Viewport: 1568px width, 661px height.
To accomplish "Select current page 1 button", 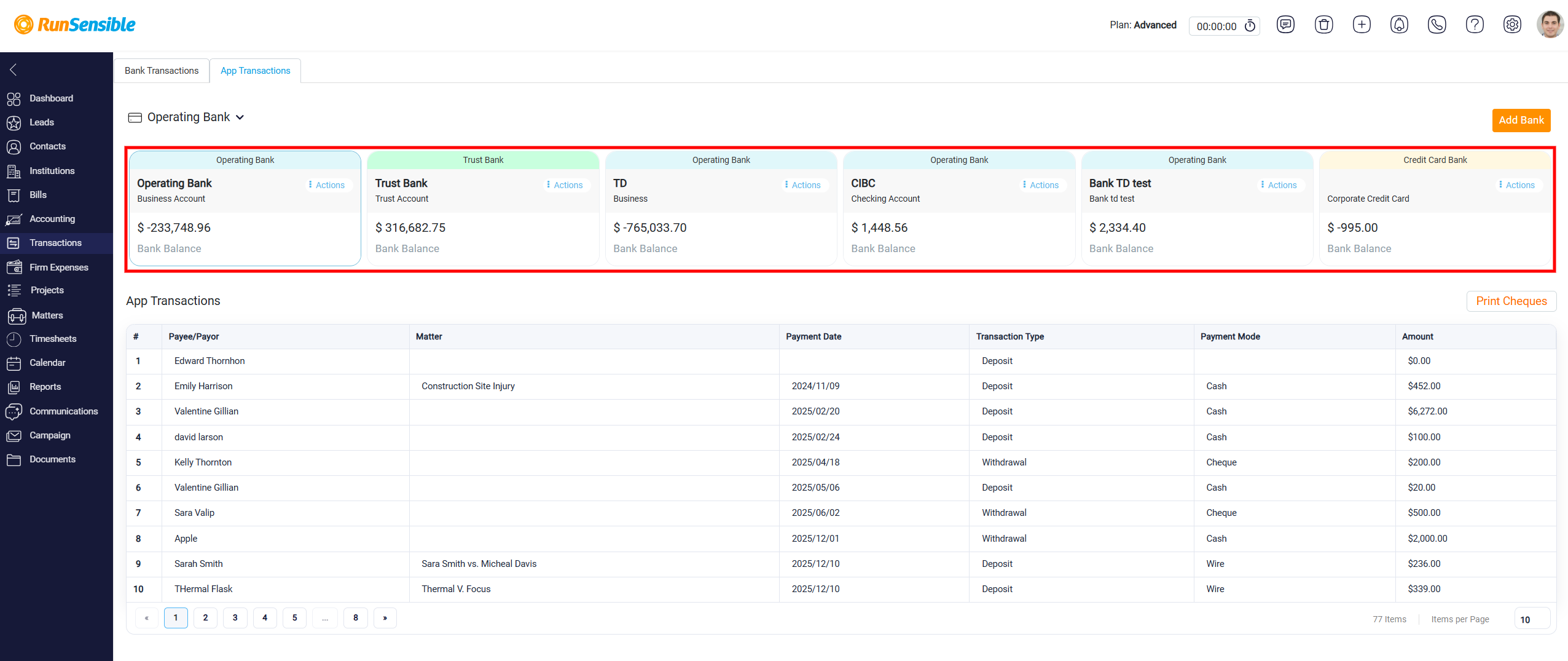I will point(176,618).
